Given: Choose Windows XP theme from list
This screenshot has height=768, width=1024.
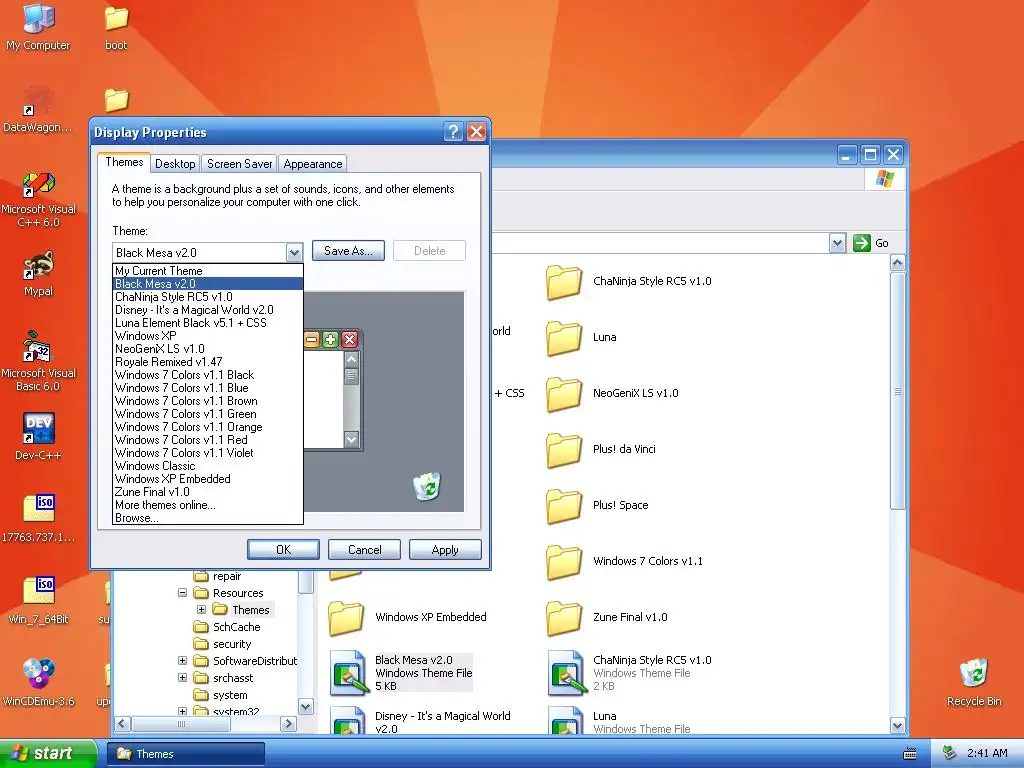Looking at the screenshot, I should click(208, 336).
